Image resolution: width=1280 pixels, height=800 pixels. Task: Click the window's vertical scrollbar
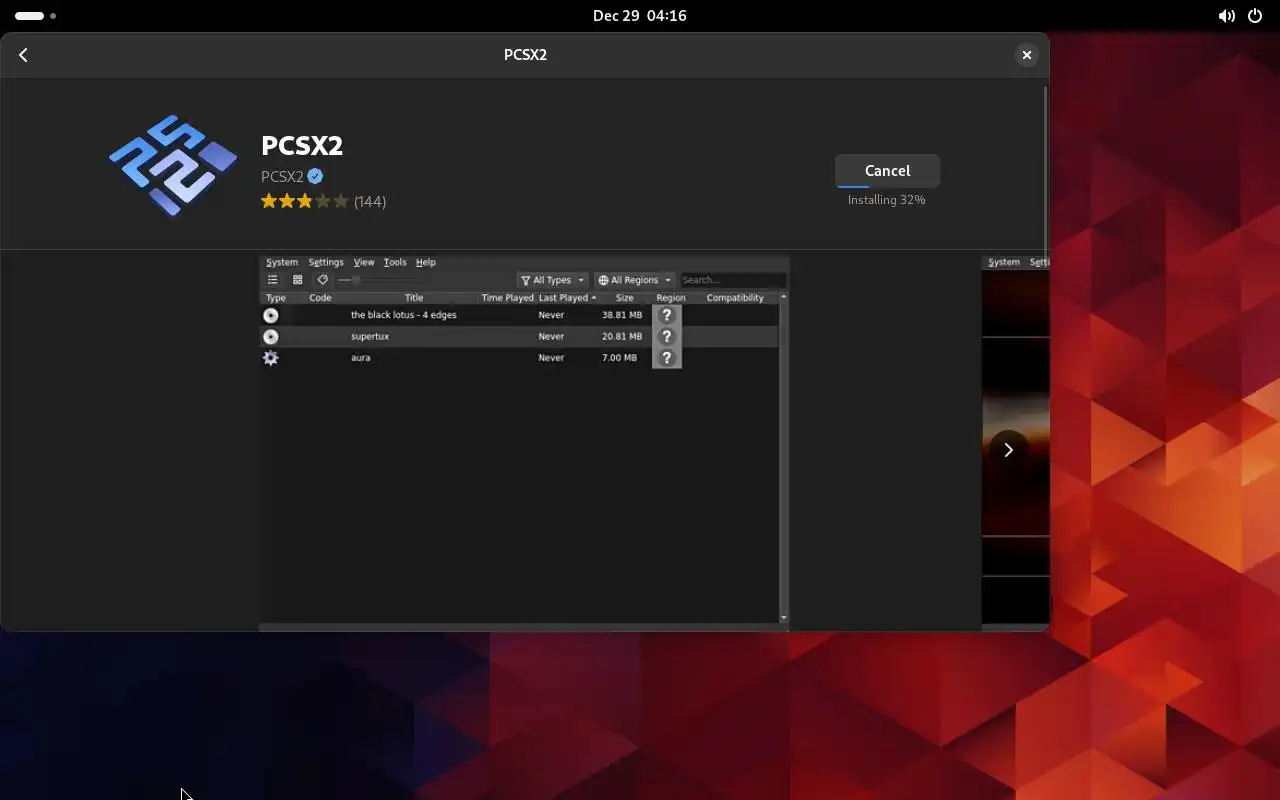1045,170
